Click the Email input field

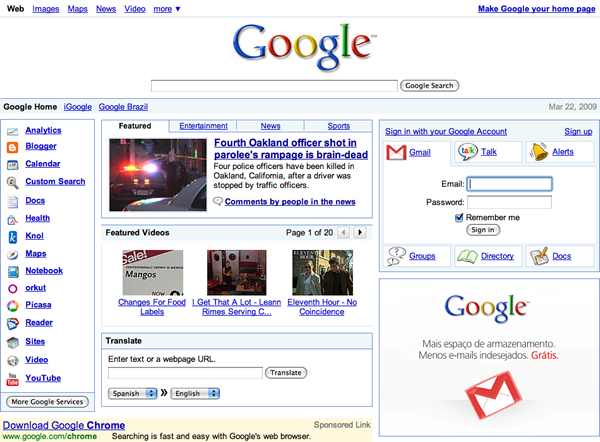coord(510,184)
